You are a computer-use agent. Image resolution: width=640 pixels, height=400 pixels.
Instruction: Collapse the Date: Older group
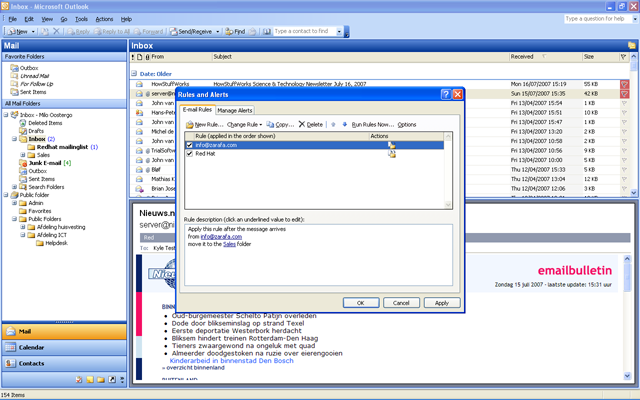[x=134, y=73]
